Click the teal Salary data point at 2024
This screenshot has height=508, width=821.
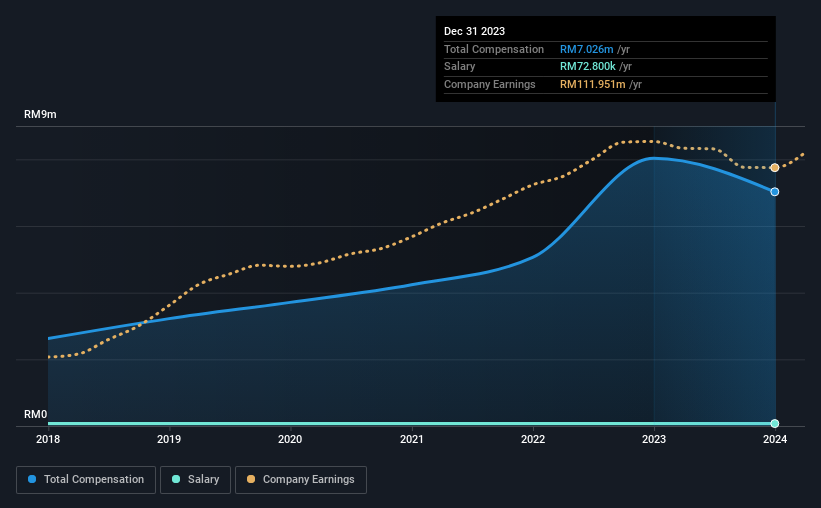pyautogui.click(x=774, y=423)
